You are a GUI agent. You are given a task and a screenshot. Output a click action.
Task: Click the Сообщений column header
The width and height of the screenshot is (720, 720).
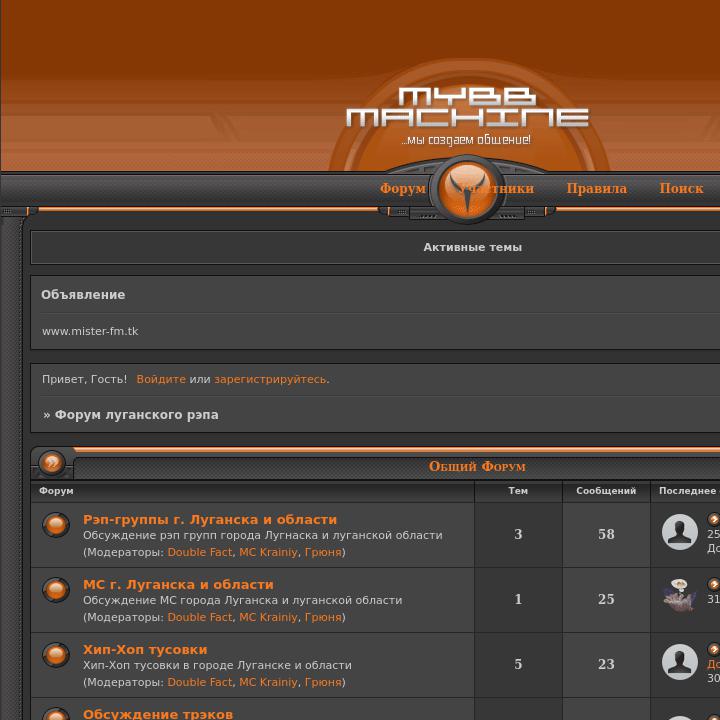(606, 491)
